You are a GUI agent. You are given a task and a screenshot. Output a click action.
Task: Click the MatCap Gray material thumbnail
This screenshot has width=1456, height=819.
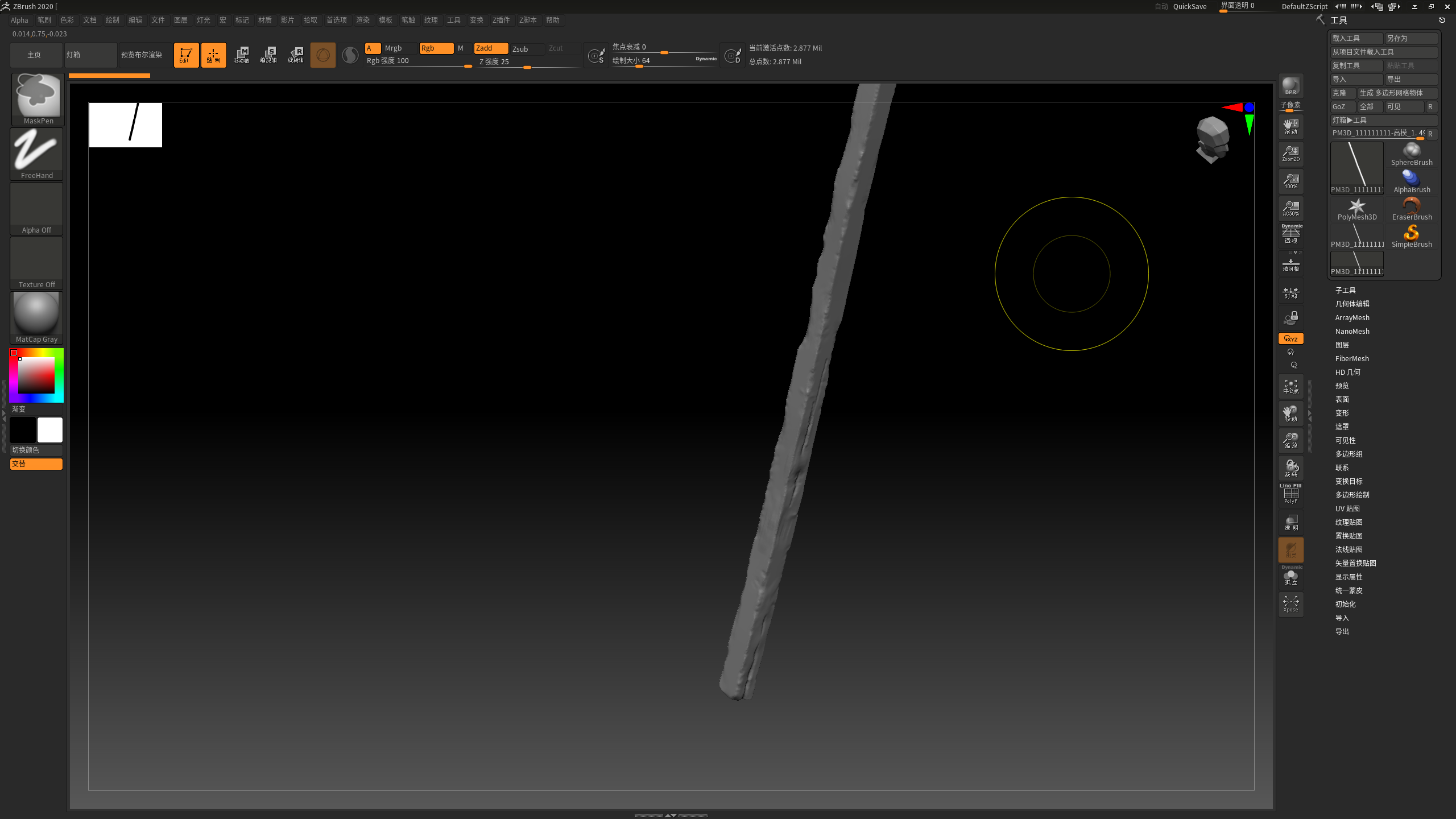[x=37, y=317]
